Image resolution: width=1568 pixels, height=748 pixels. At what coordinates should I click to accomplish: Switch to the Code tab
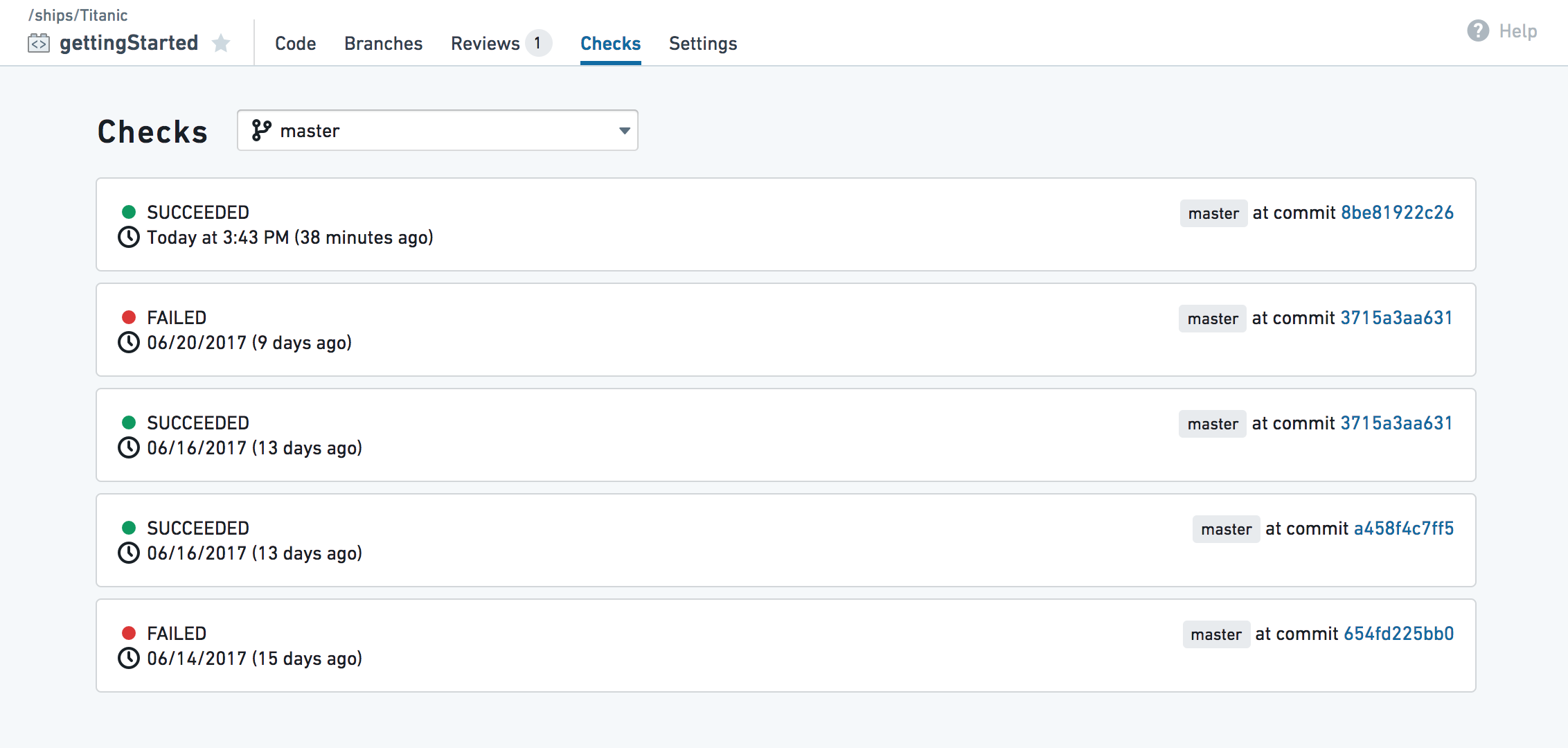point(296,44)
